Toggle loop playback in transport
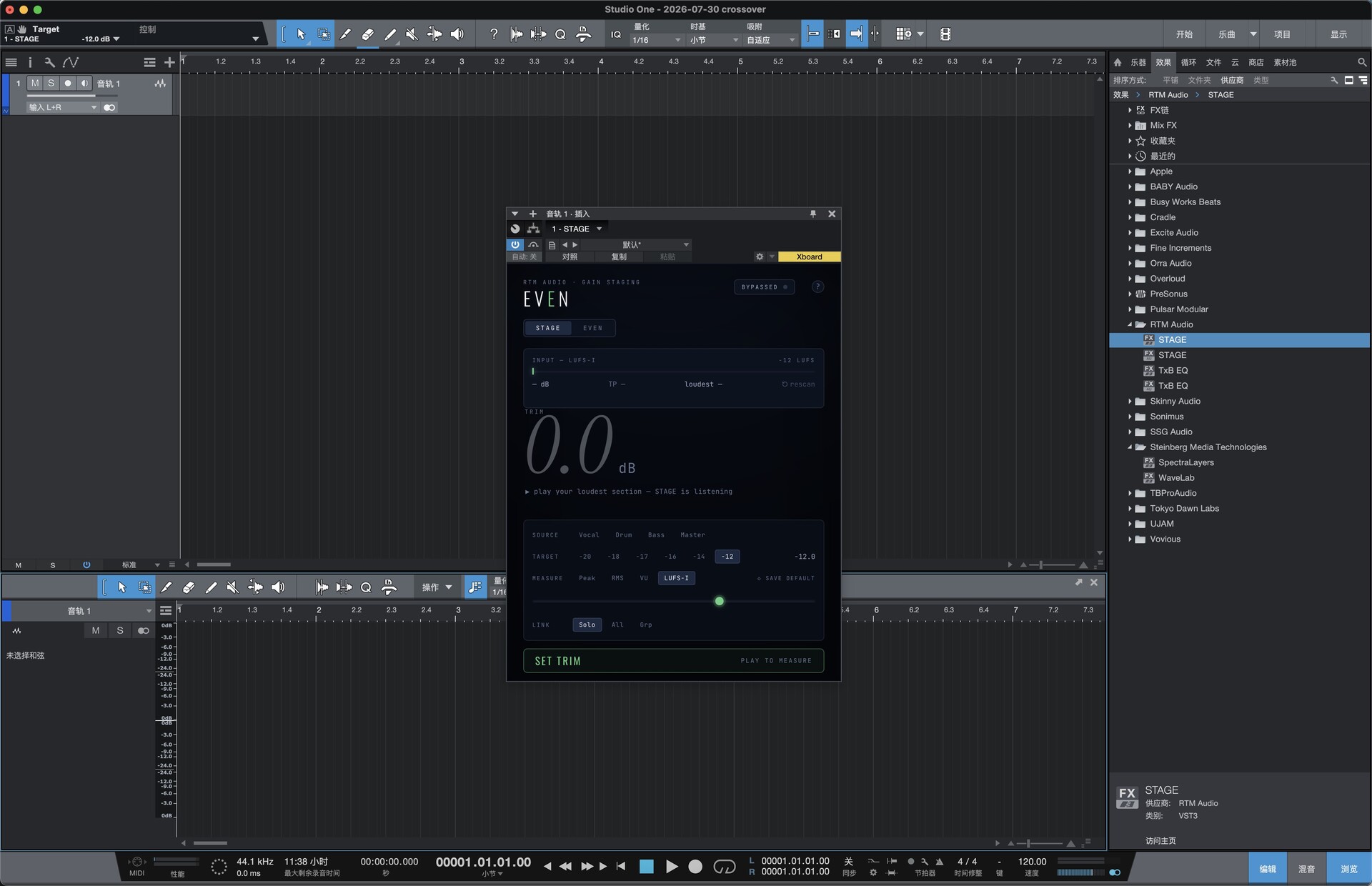The height and width of the screenshot is (886, 1372). (x=725, y=867)
